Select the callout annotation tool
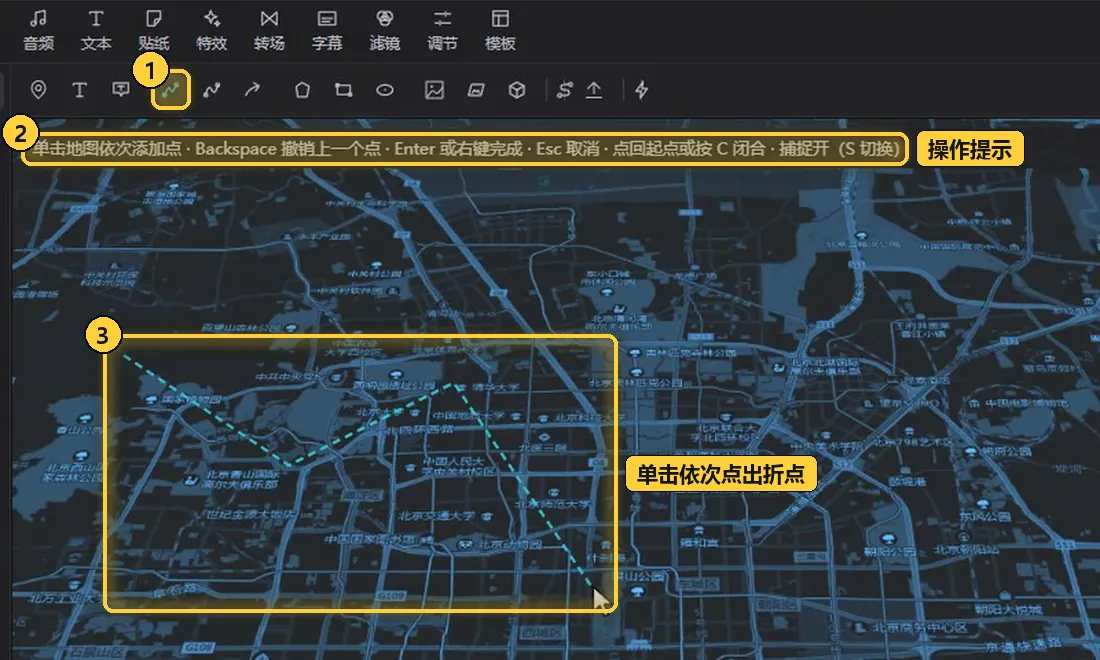This screenshot has width=1100, height=660. point(121,90)
